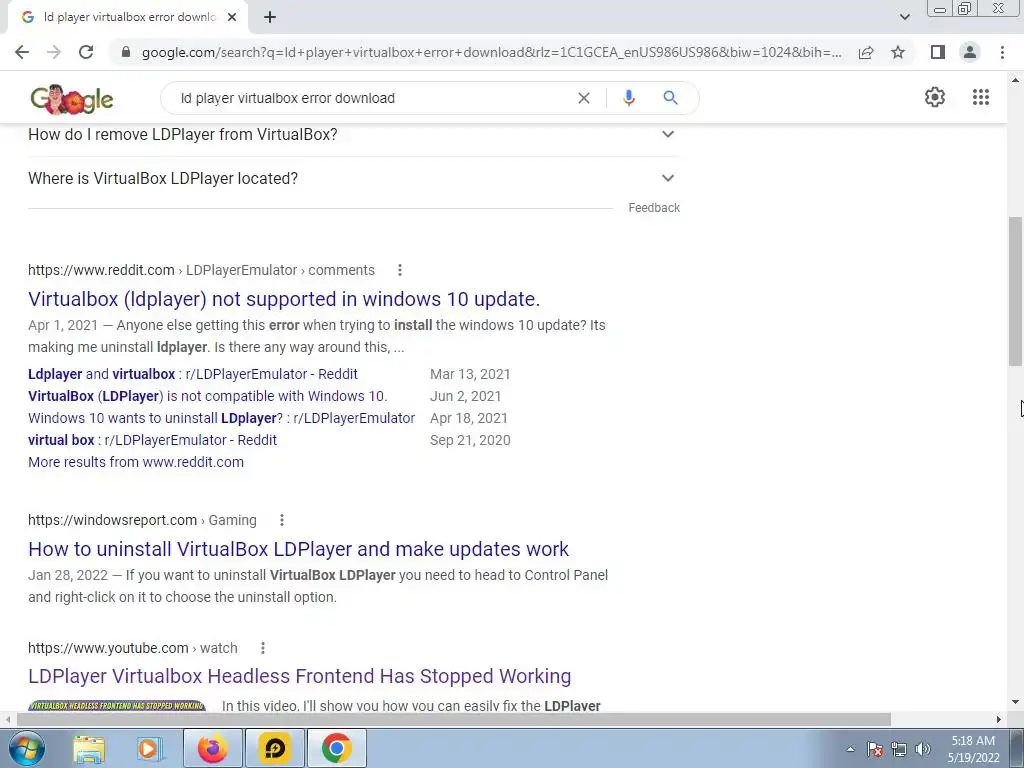This screenshot has width=1024, height=768.
Task: Open 'How to uninstall VirtualBox LDPlayer' result
Action: 298,549
